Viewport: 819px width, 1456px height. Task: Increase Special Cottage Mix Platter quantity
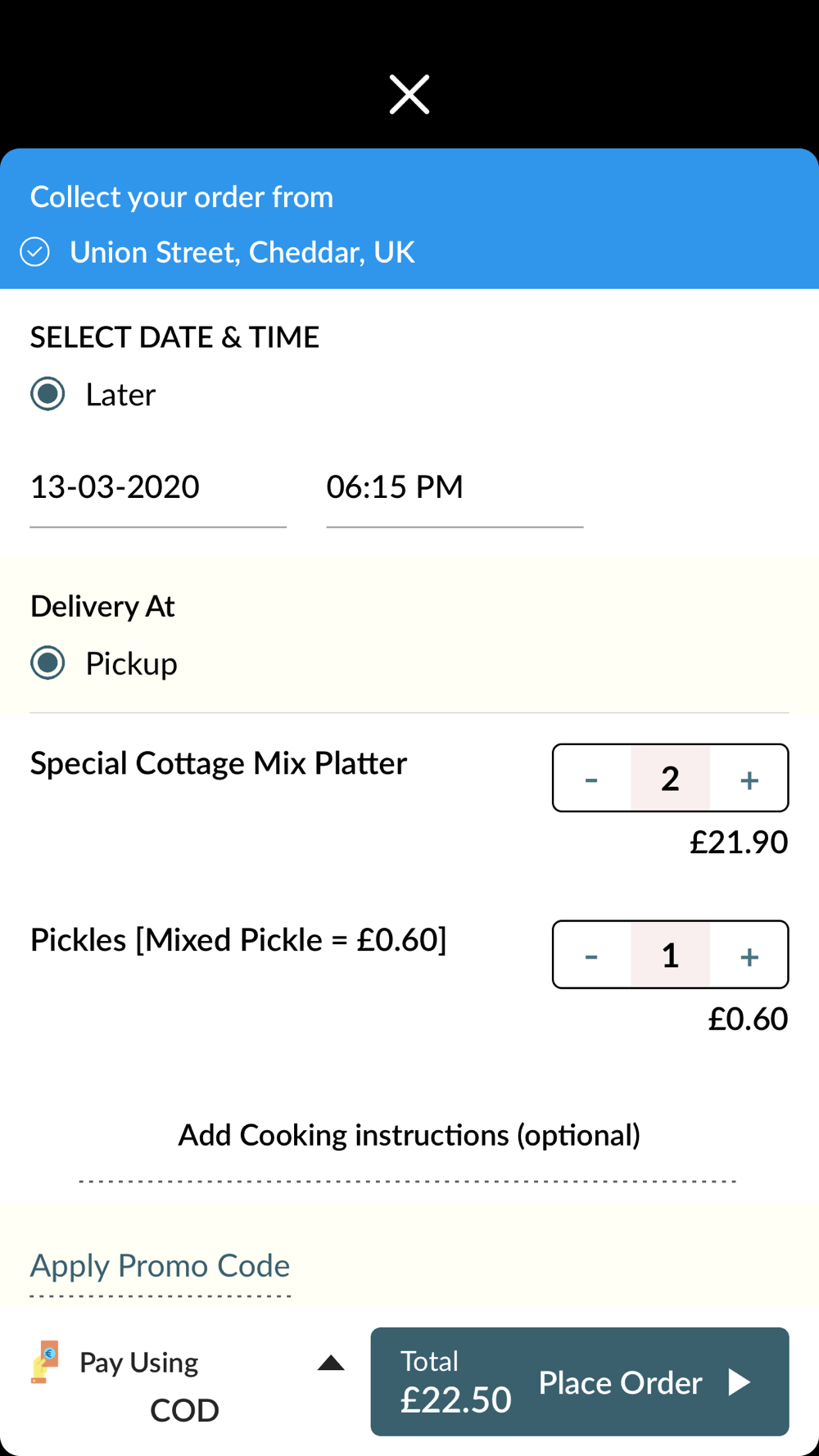pyautogui.click(x=749, y=779)
